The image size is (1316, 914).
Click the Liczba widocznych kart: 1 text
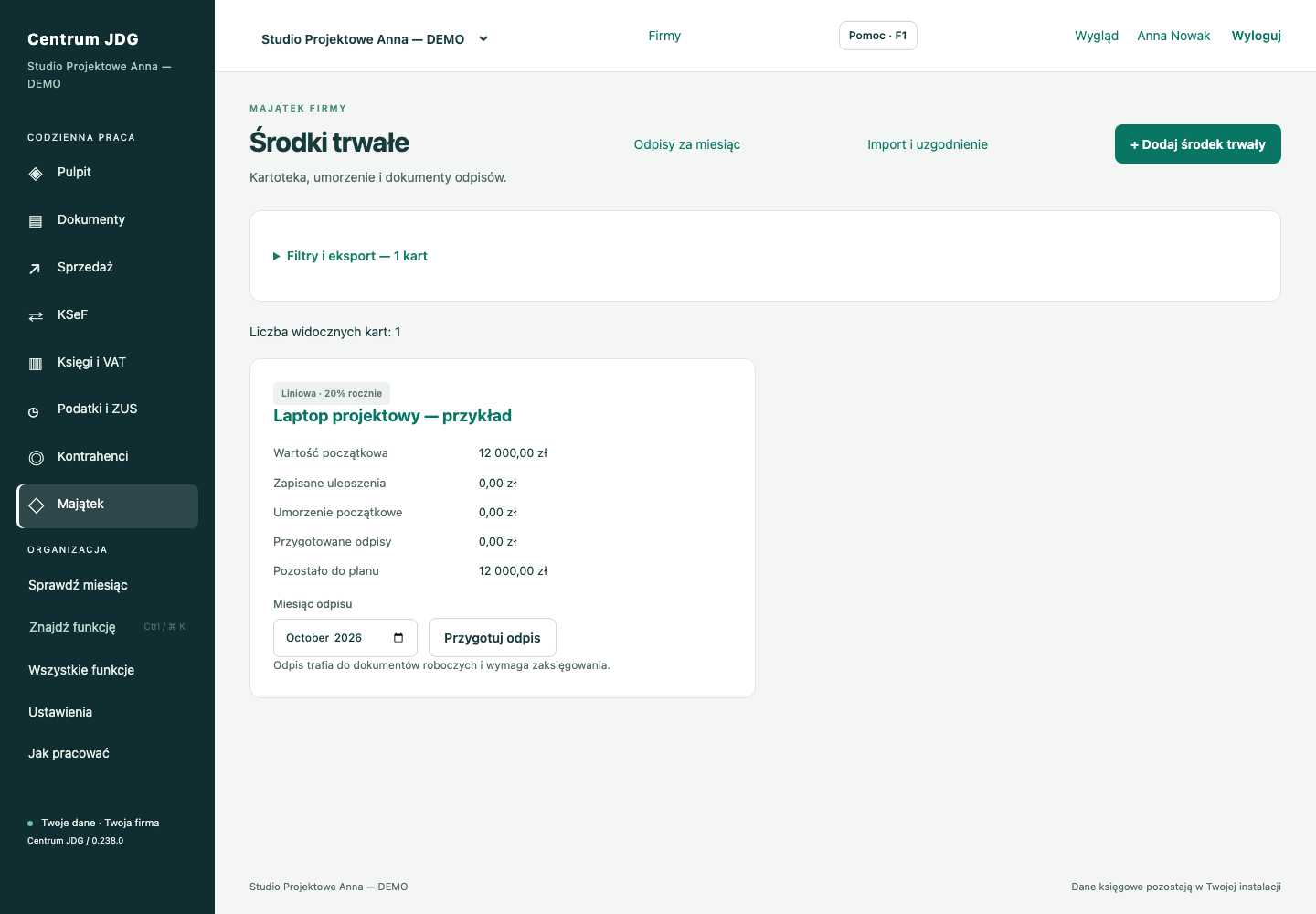(x=325, y=332)
